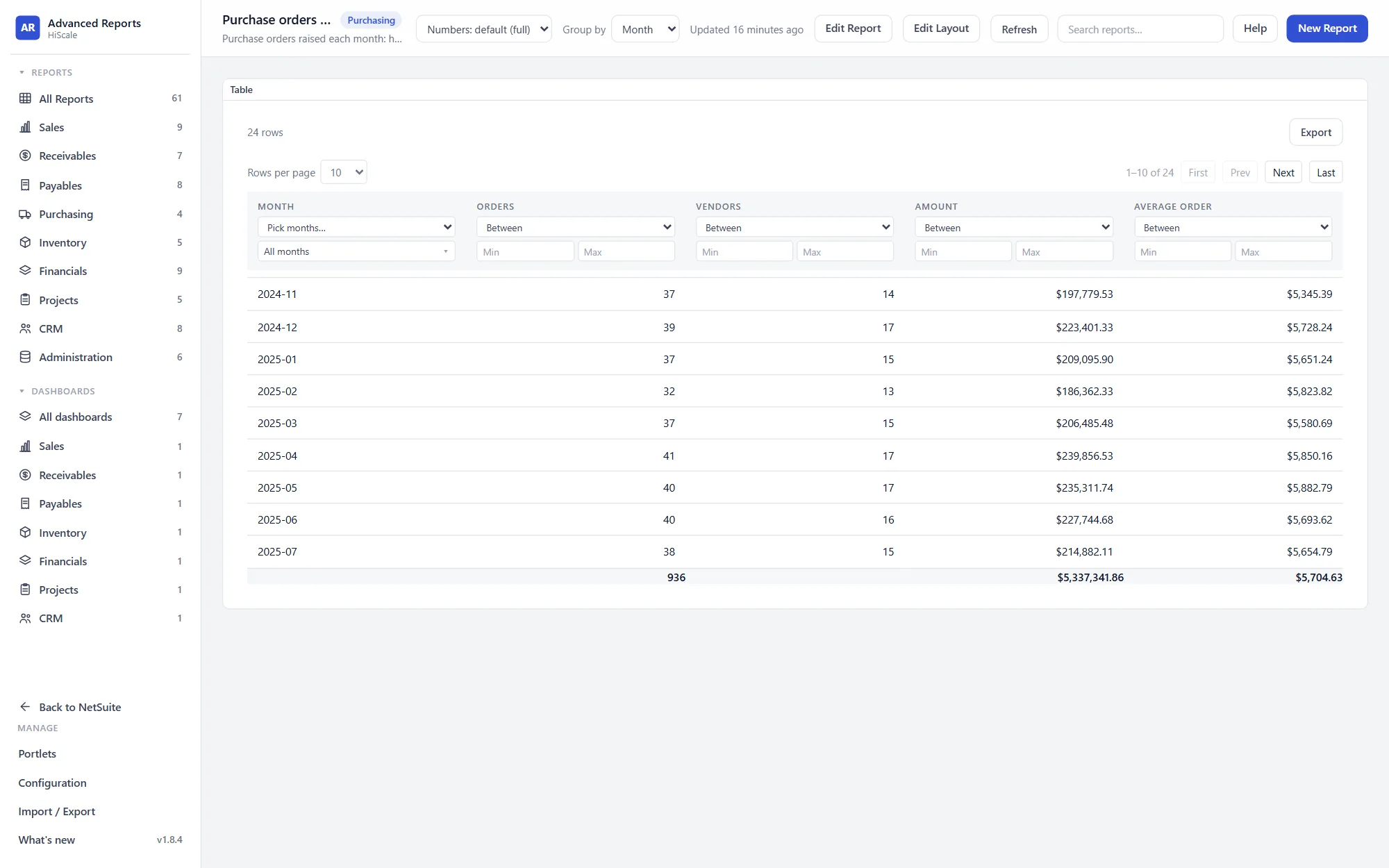Click the CRM people icon under Dashboards
The image size is (1389, 868).
[x=25, y=618]
